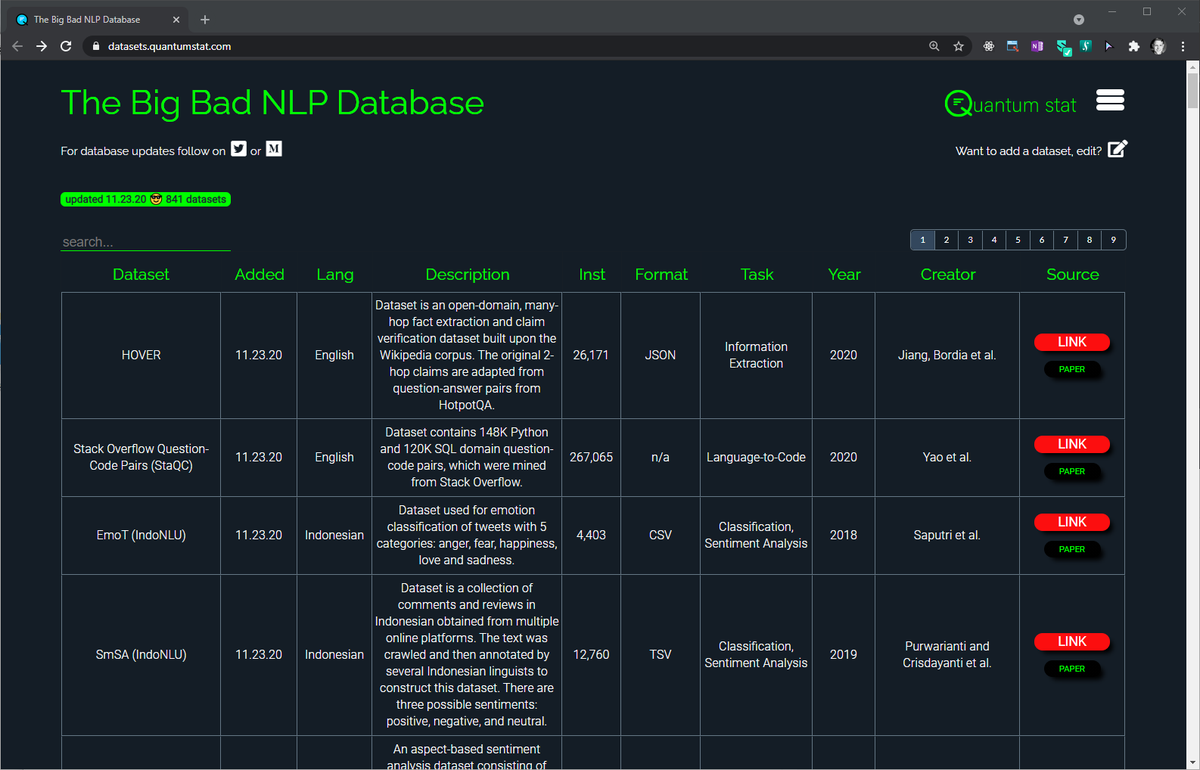Screen dimensions: 1200x770
Task: Click the Creator column header
Action: 948,274
